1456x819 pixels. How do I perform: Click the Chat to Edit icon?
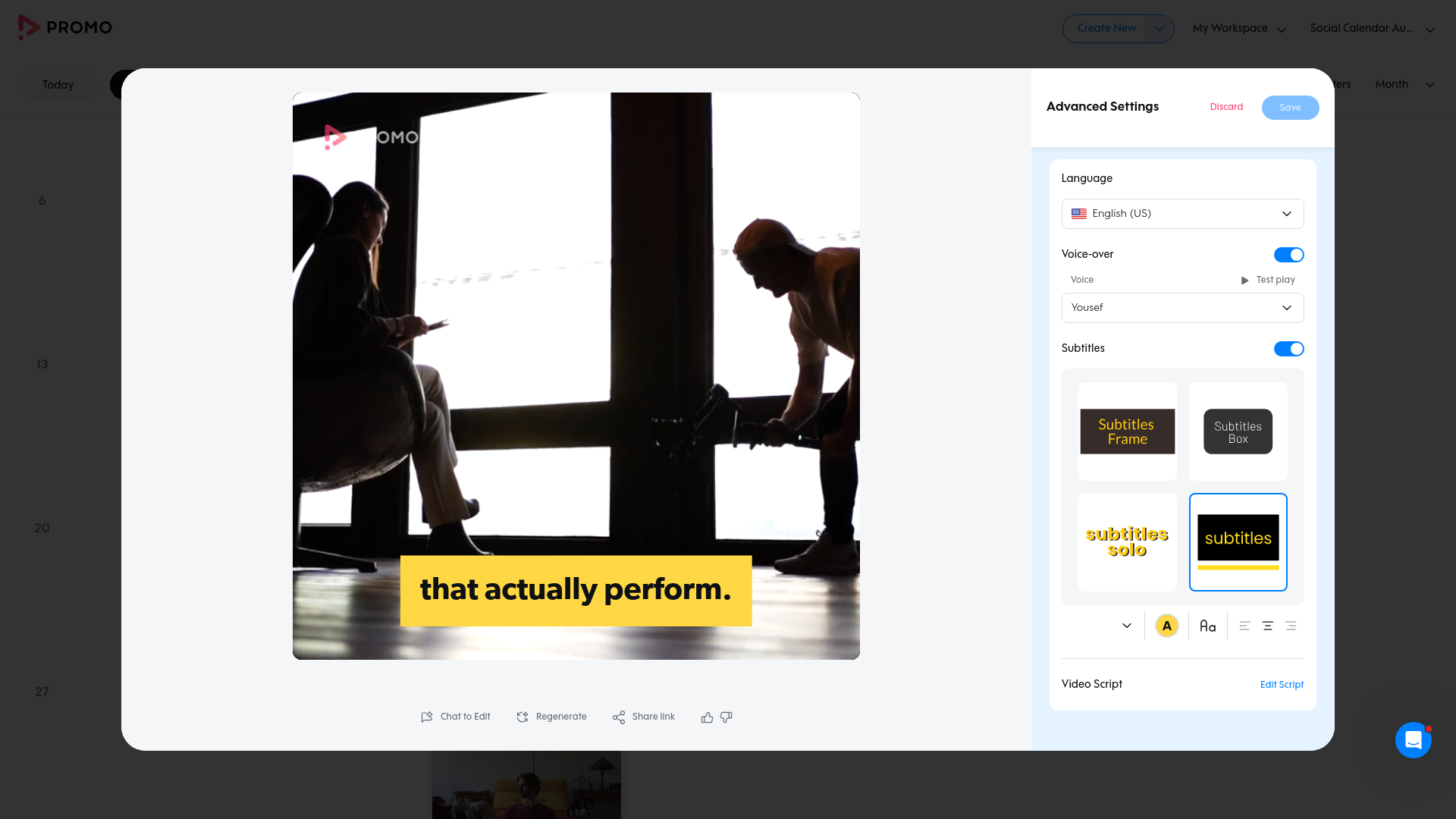pos(427,717)
